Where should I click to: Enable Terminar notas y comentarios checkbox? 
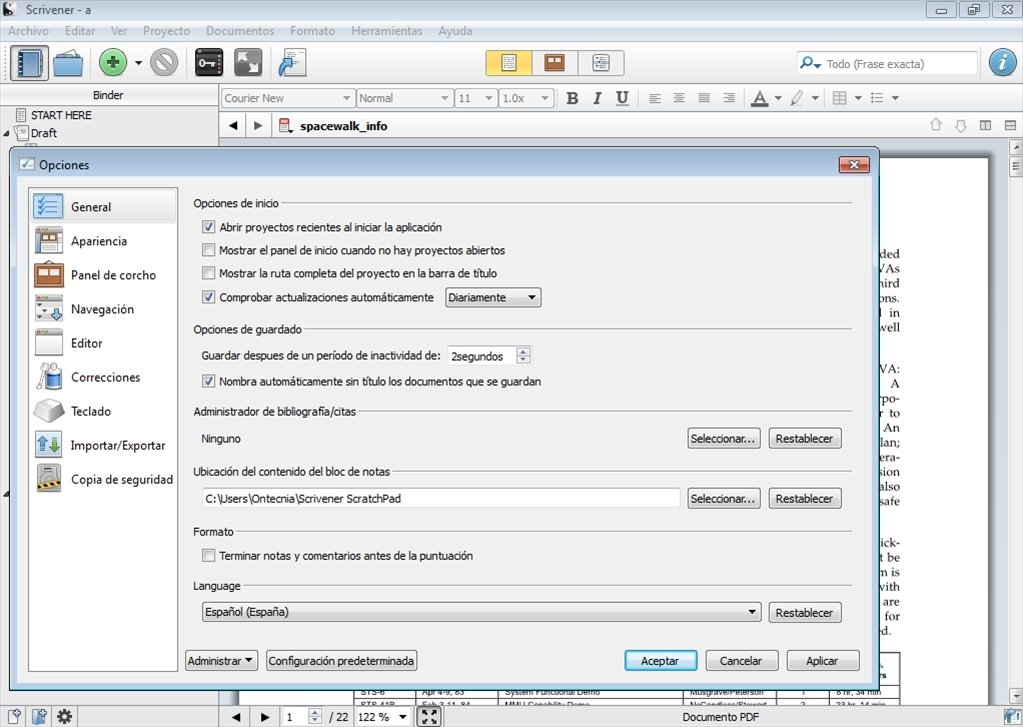click(208, 555)
